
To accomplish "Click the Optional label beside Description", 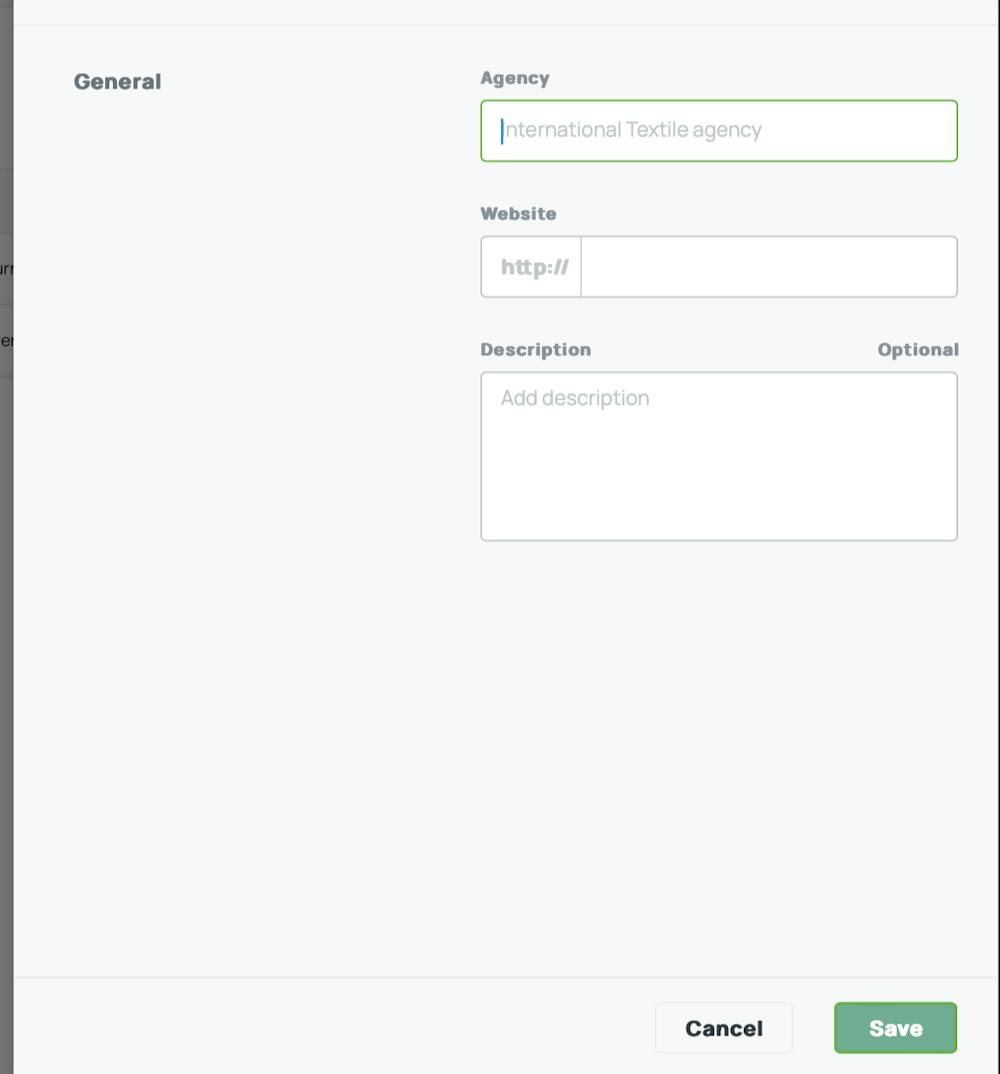I will [918, 349].
